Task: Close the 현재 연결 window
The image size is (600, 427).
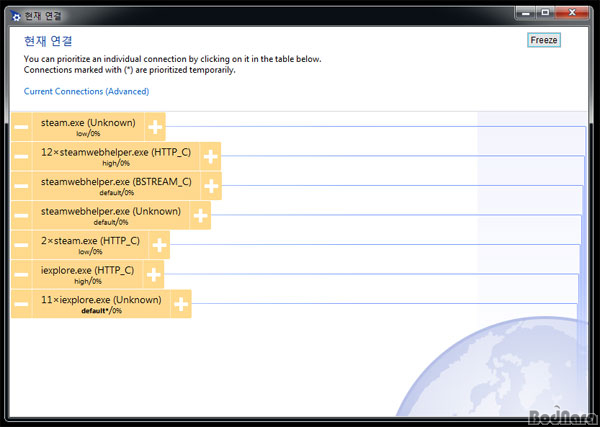Action: (572, 13)
